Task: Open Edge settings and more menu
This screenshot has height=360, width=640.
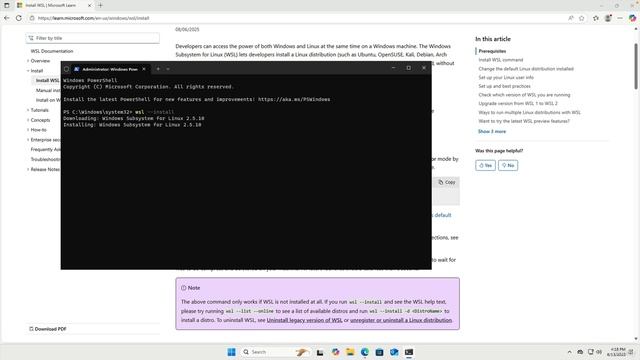Action: (620, 18)
